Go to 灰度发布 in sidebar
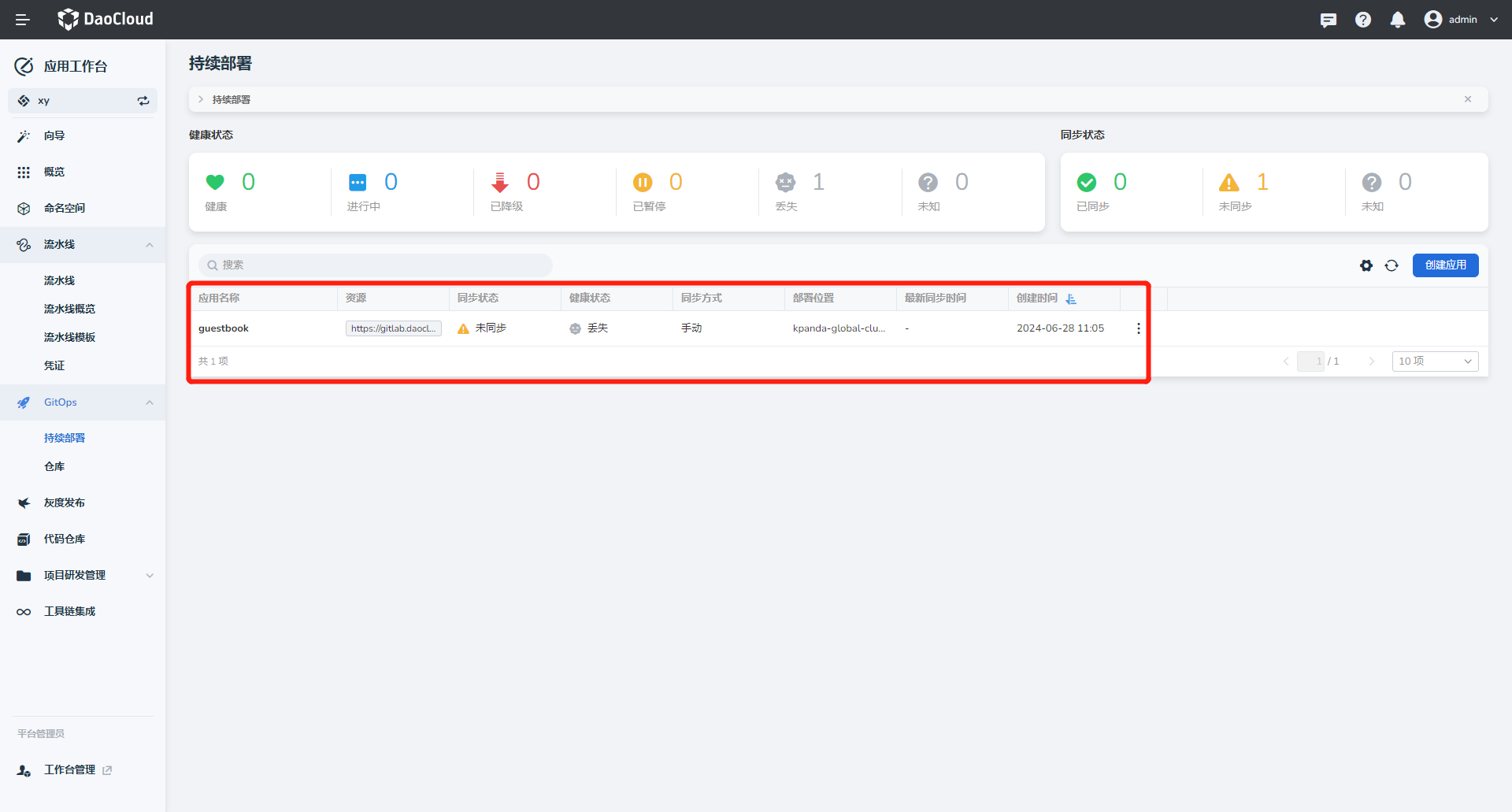This screenshot has width=1512, height=812. pyautogui.click(x=65, y=502)
